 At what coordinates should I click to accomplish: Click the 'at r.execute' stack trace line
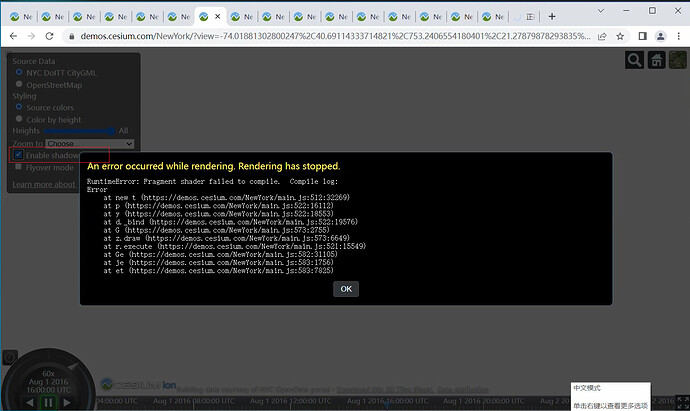(x=235, y=246)
